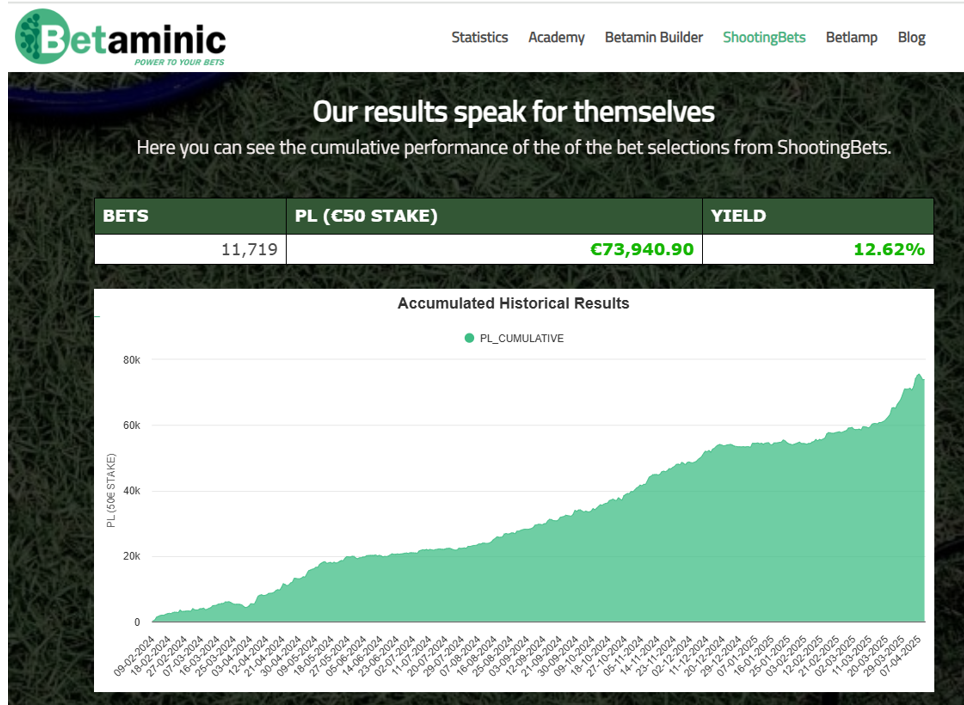The height and width of the screenshot is (705, 964).
Task: Go to the Academy page
Action: [556, 37]
